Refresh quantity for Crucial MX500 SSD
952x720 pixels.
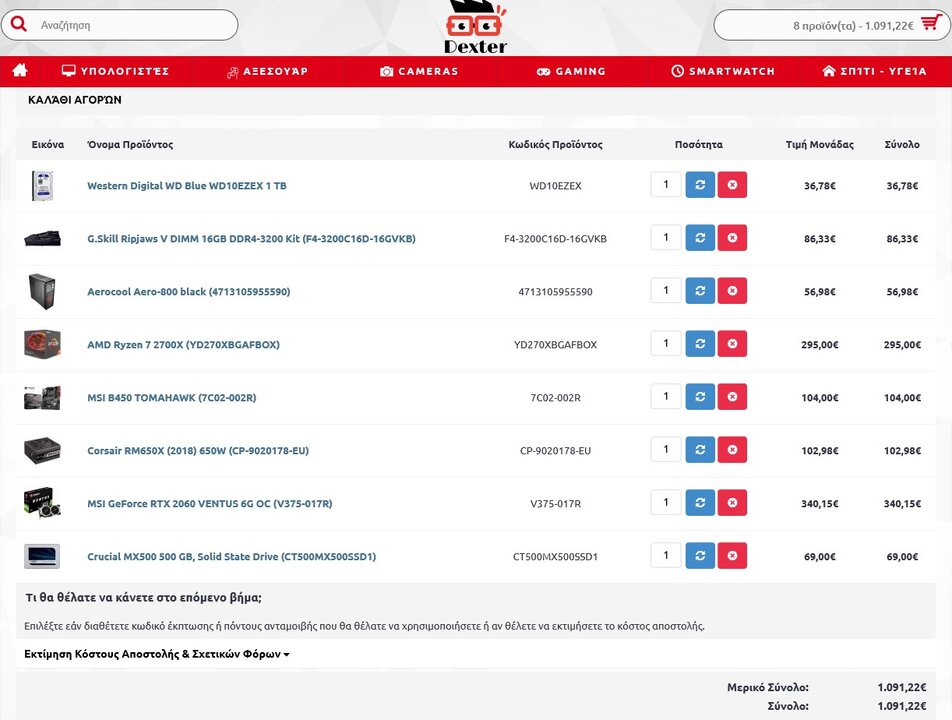click(700, 555)
